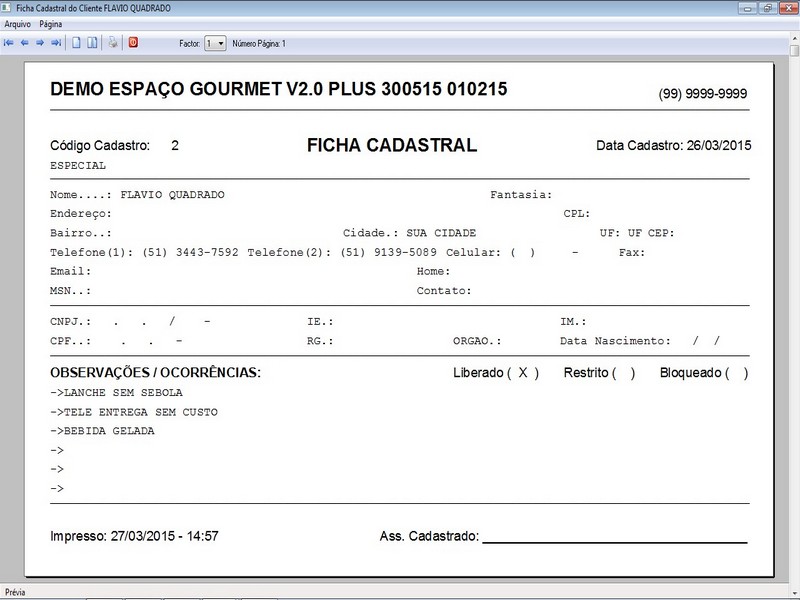The height and width of the screenshot is (600, 800).
Task: Click the Endereço: label
Action: click(81, 214)
